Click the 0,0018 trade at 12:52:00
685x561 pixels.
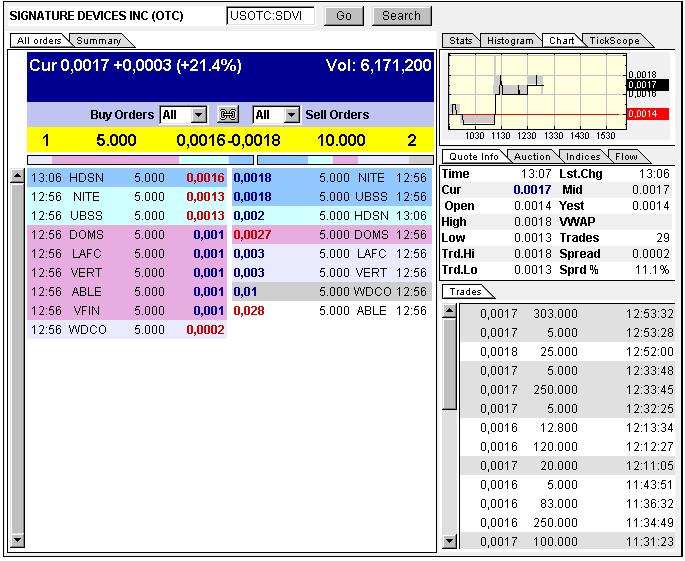(567, 352)
